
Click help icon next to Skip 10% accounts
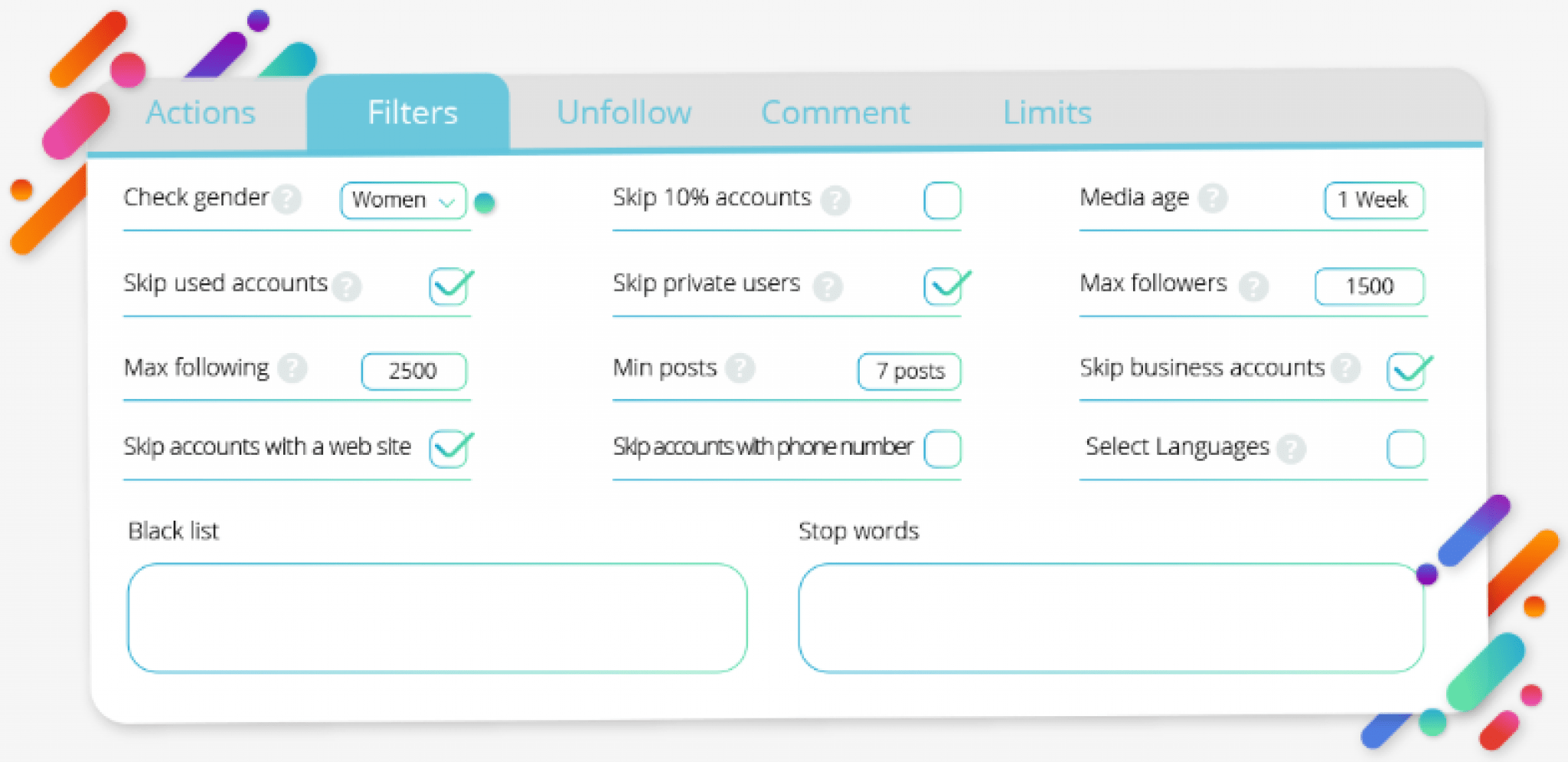835,201
